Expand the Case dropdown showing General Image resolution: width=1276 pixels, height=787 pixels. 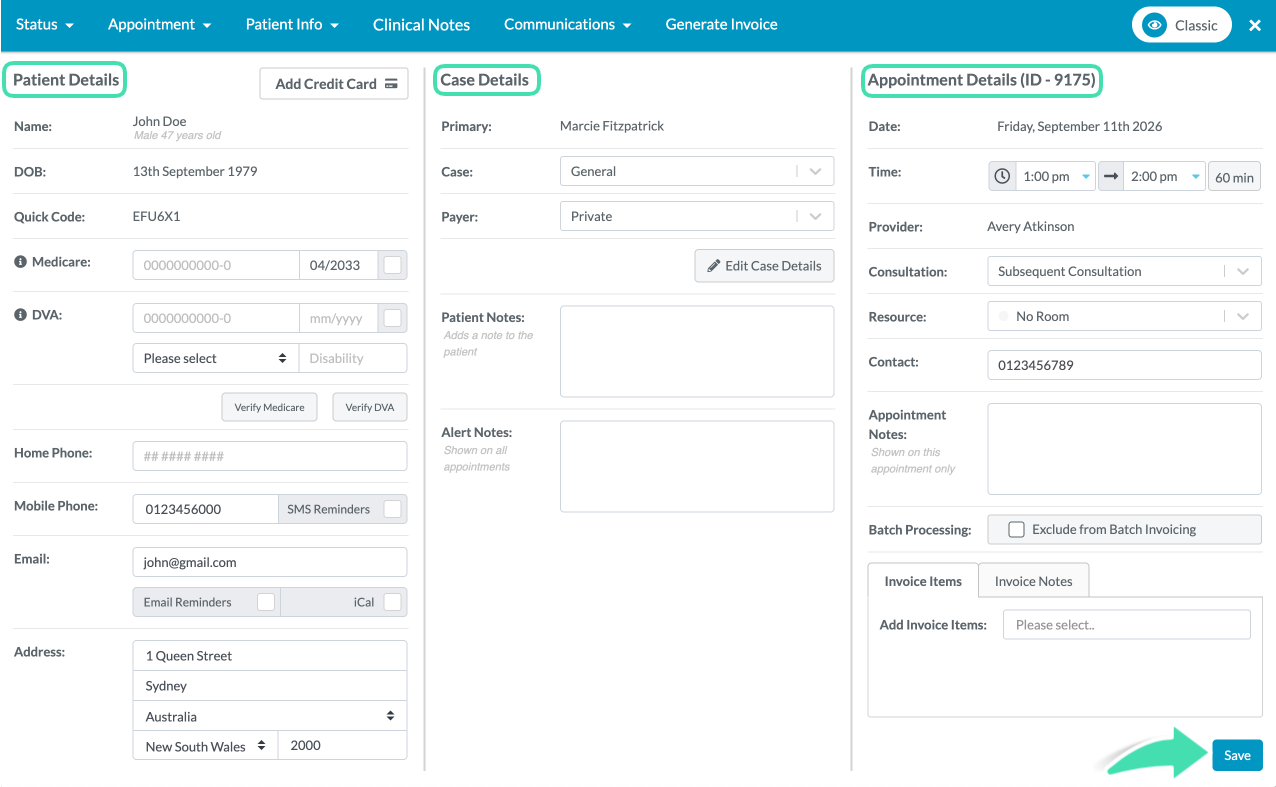tap(697, 171)
